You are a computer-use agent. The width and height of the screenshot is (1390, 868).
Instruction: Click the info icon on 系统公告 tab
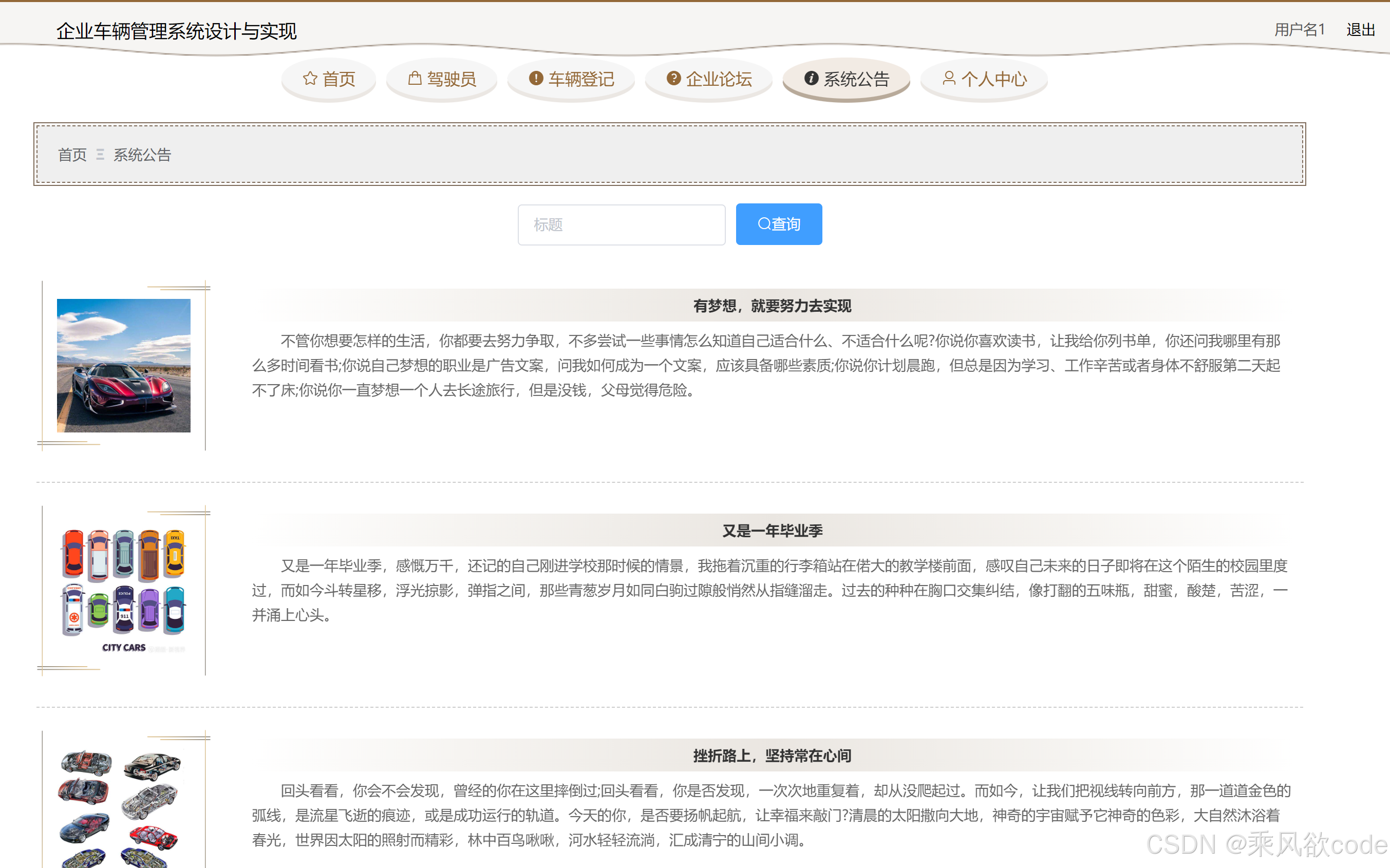click(811, 79)
